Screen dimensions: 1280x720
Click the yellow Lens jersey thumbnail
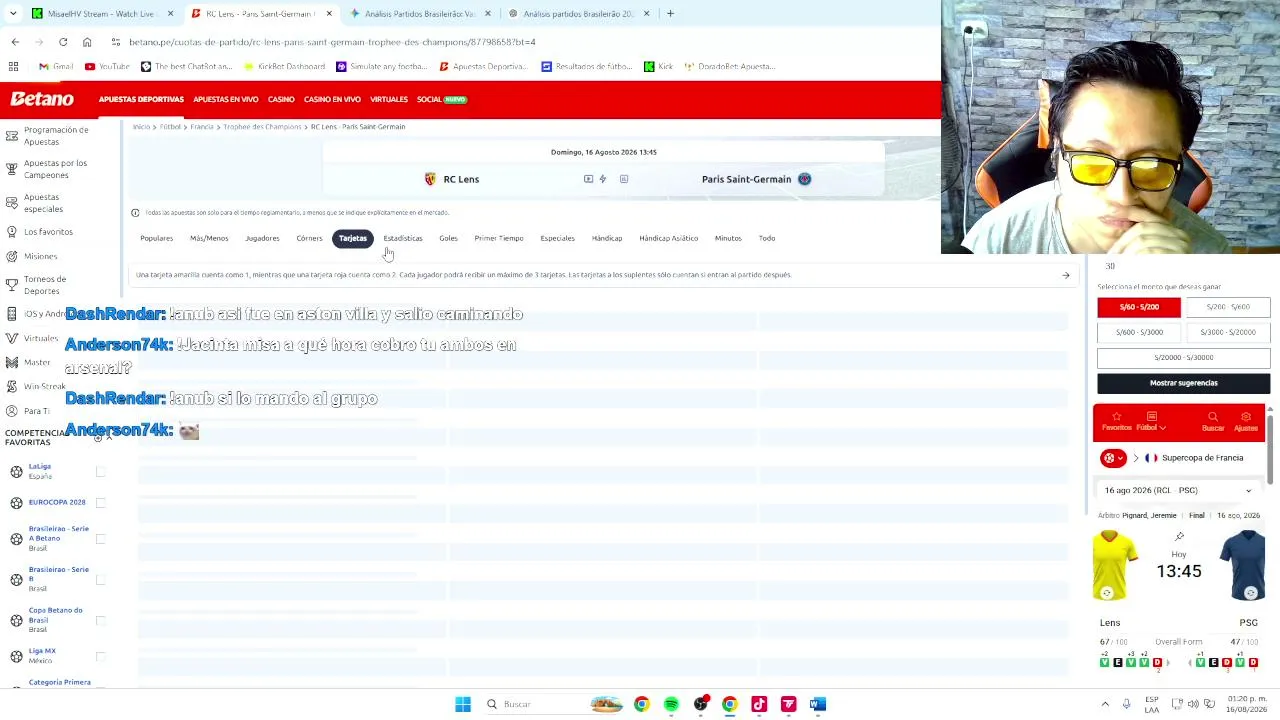[1115, 565]
